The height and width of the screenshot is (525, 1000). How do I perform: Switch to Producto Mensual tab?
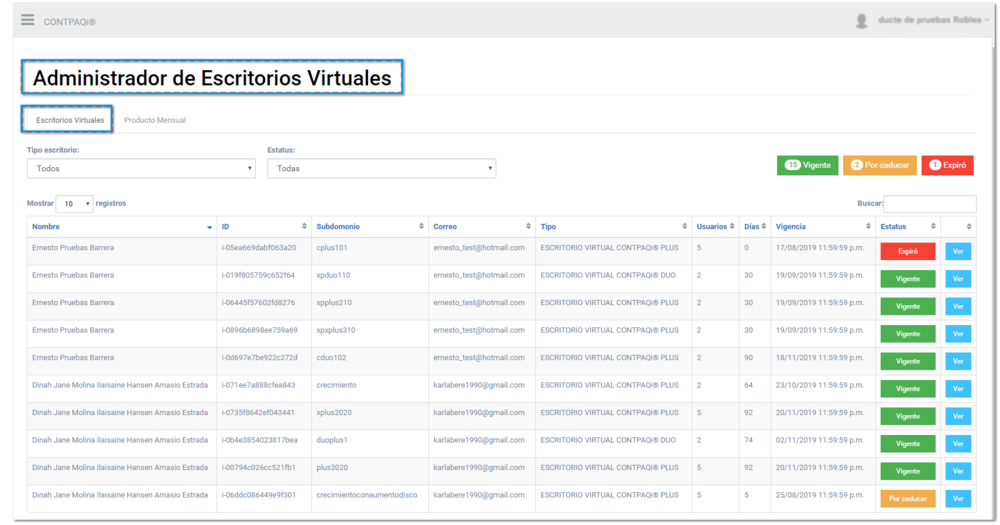click(x=155, y=120)
